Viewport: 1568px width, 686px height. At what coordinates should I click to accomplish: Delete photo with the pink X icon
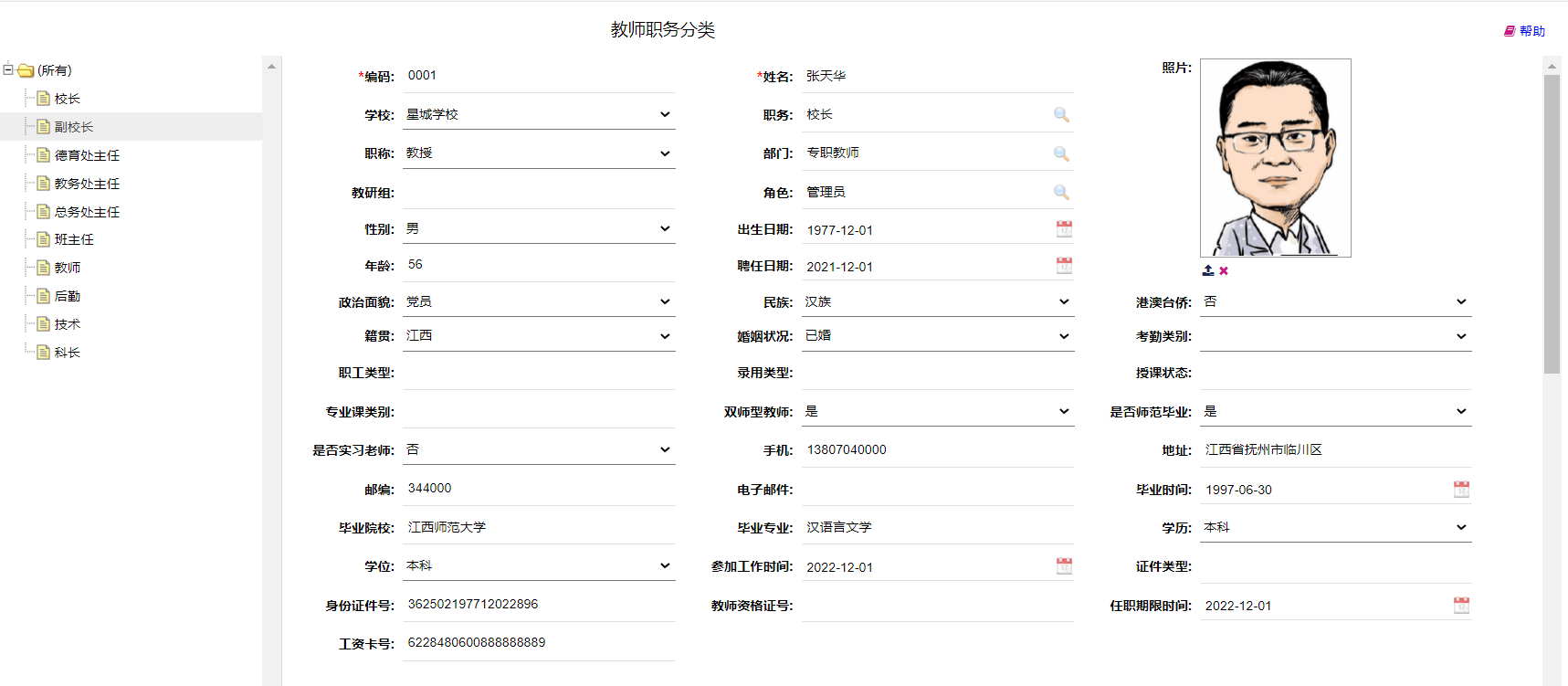click(1224, 270)
